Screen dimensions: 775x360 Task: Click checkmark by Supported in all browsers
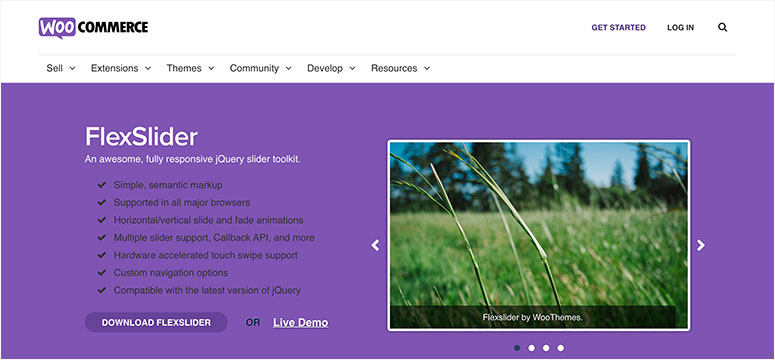coord(102,202)
